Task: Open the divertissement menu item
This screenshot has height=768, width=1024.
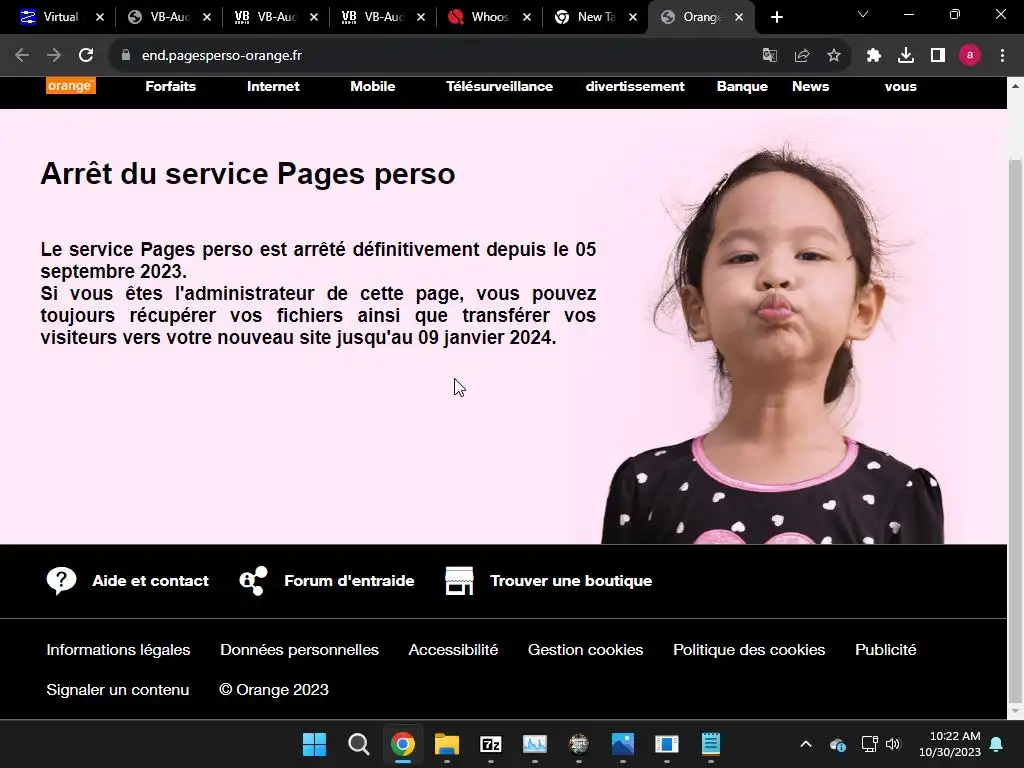Action: tap(635, 86)
